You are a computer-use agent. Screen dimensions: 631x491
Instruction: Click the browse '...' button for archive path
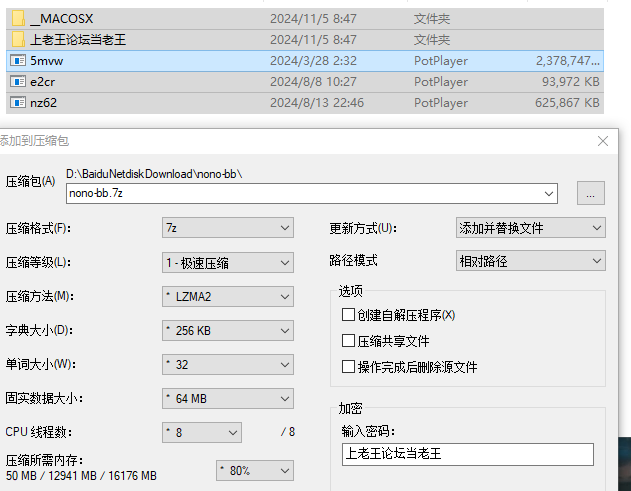590,193
